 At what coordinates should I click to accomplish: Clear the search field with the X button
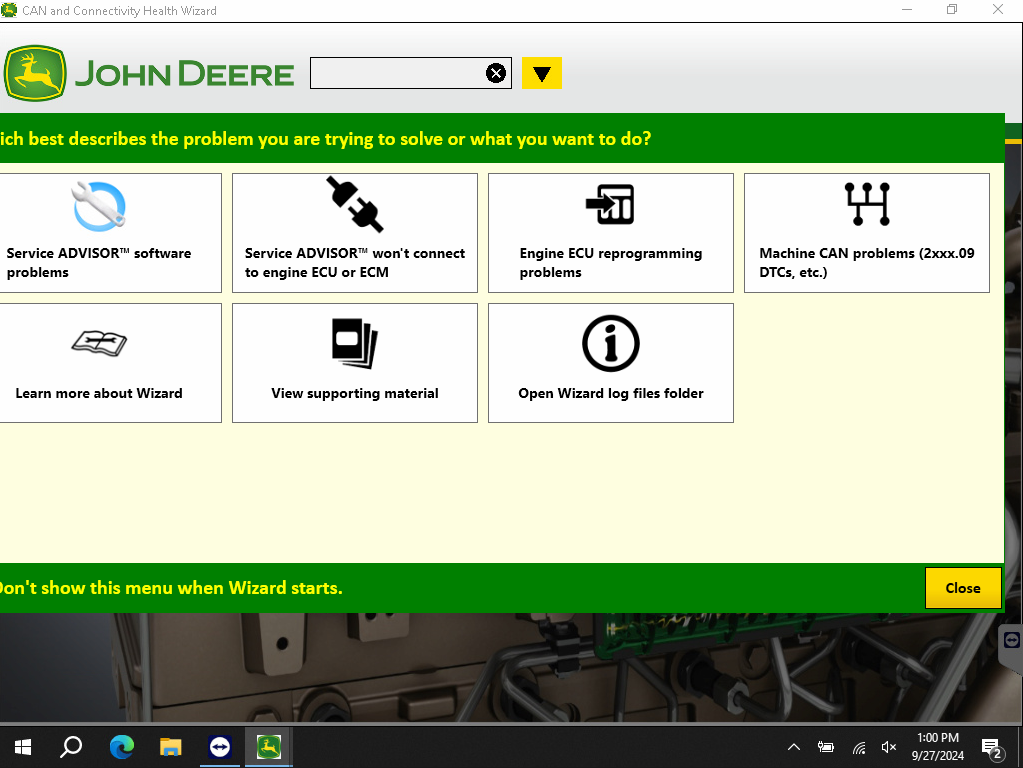496,72
